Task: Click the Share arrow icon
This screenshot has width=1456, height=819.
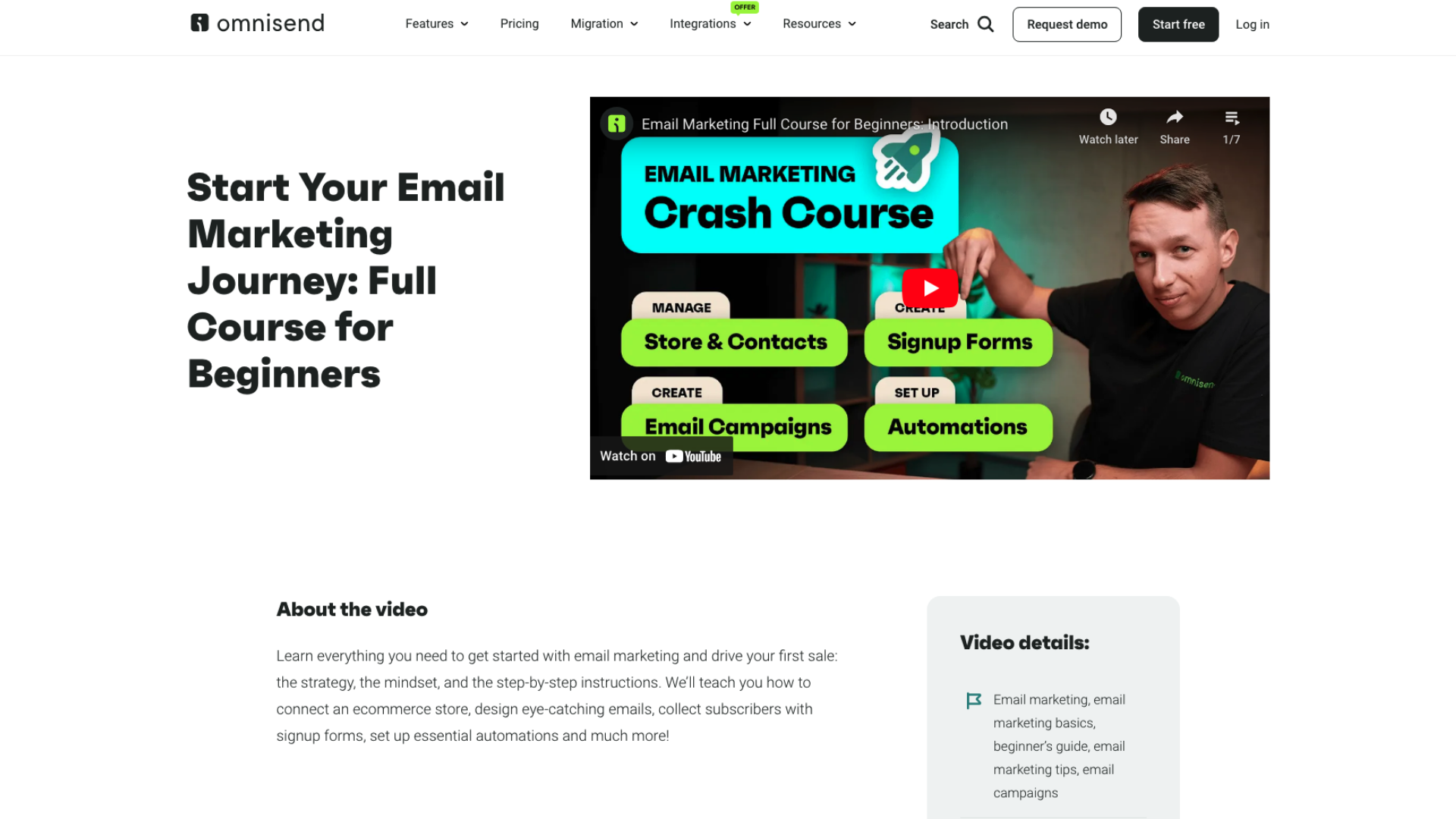Action: pos(1173,116)
